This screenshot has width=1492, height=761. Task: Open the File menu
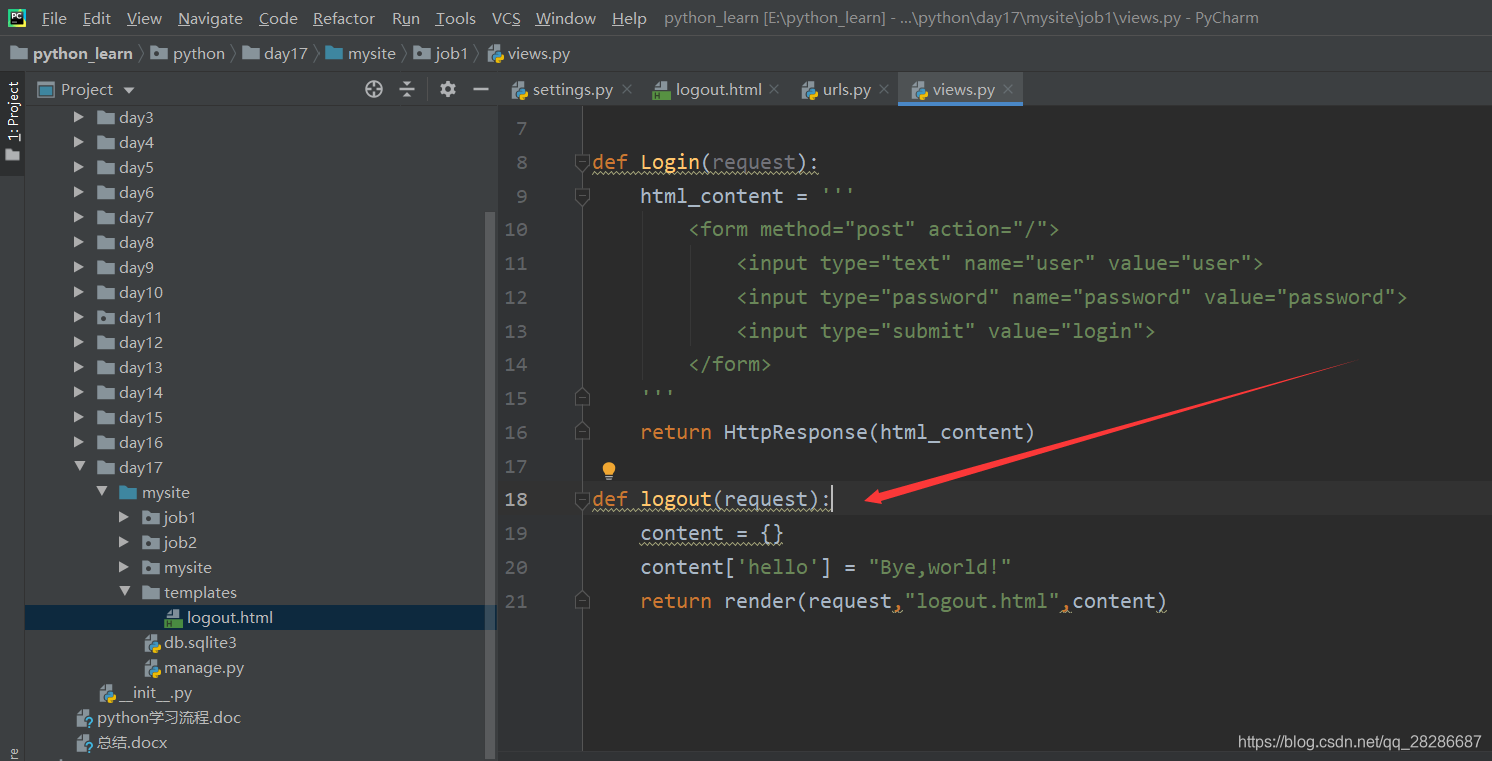coord(54,18)
